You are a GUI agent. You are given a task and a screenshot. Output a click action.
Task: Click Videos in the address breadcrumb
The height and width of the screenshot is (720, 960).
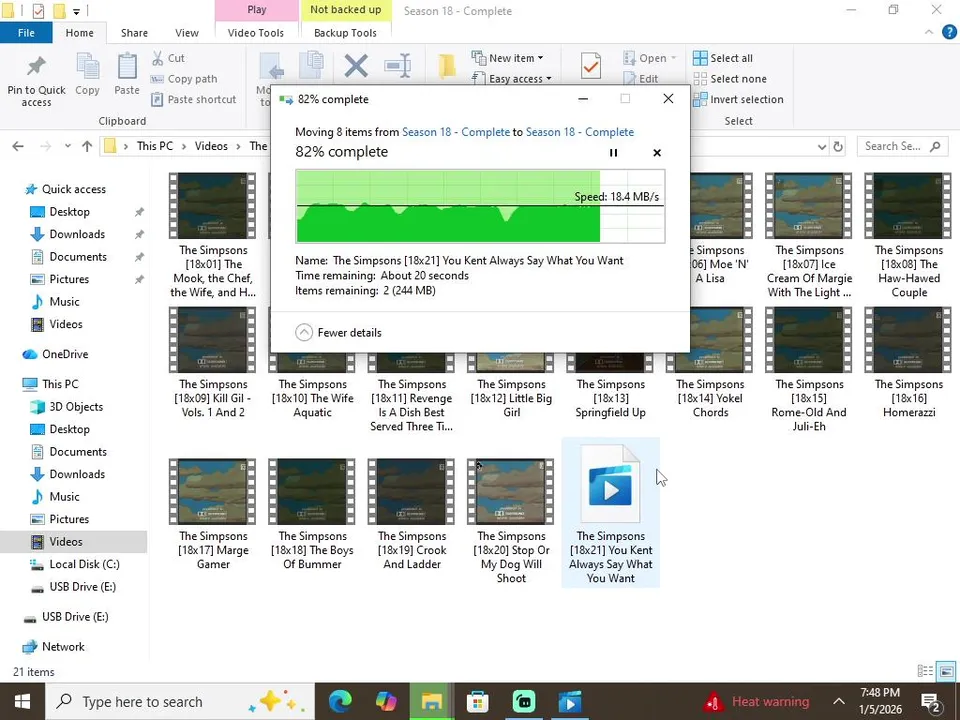[211, 146]
